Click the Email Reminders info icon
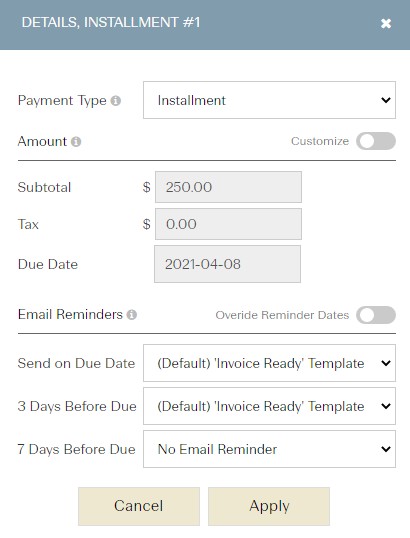 pyautogui.click(x=132, y=315)
